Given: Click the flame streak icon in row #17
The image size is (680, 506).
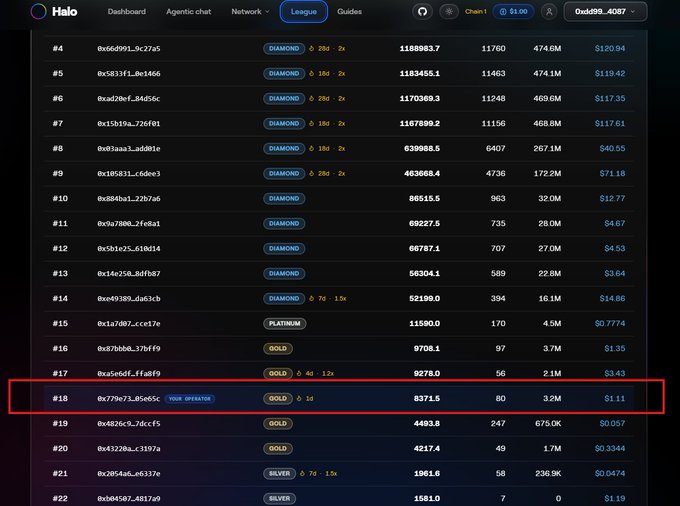Looking at the screenshot, I should 299,373.
